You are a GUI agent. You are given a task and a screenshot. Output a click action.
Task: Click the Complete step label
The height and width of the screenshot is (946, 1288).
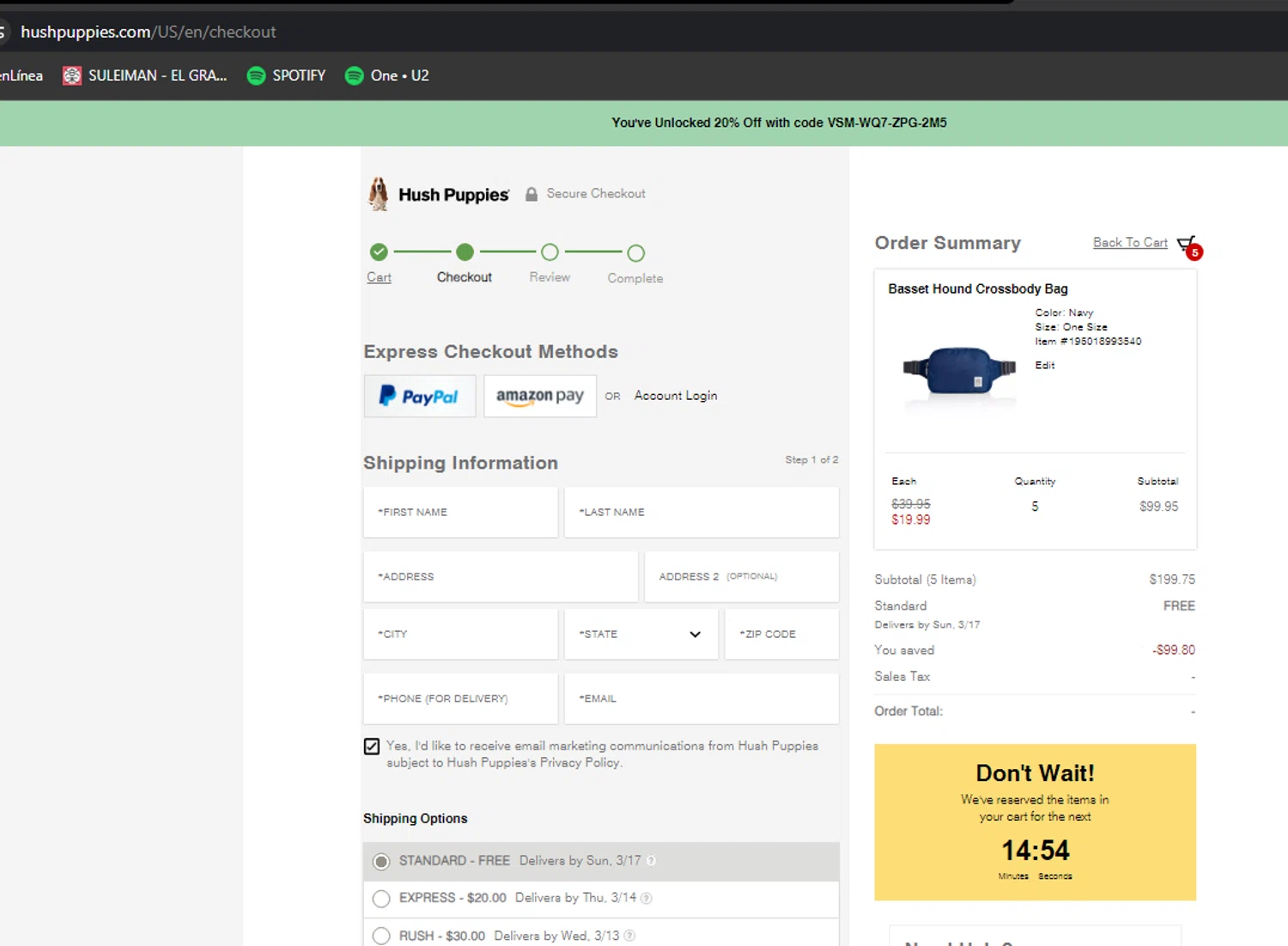(635, 278)
